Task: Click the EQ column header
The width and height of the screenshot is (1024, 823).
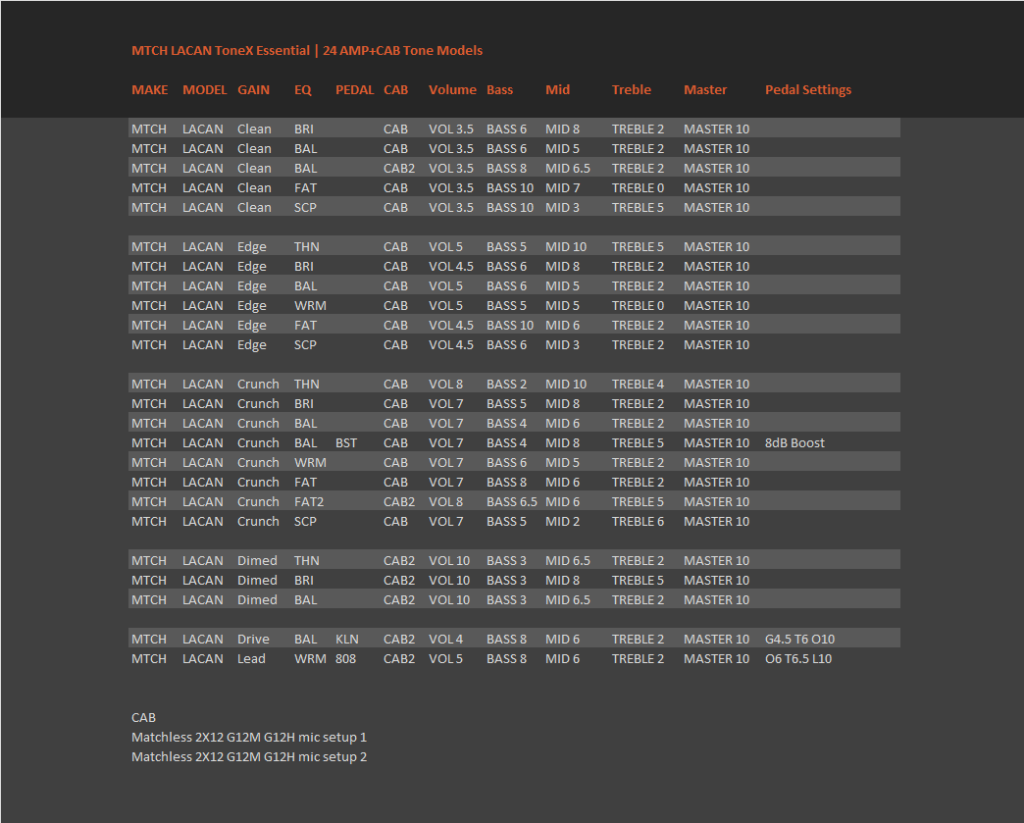Action: pyautogui.click(x=302, y=90)
